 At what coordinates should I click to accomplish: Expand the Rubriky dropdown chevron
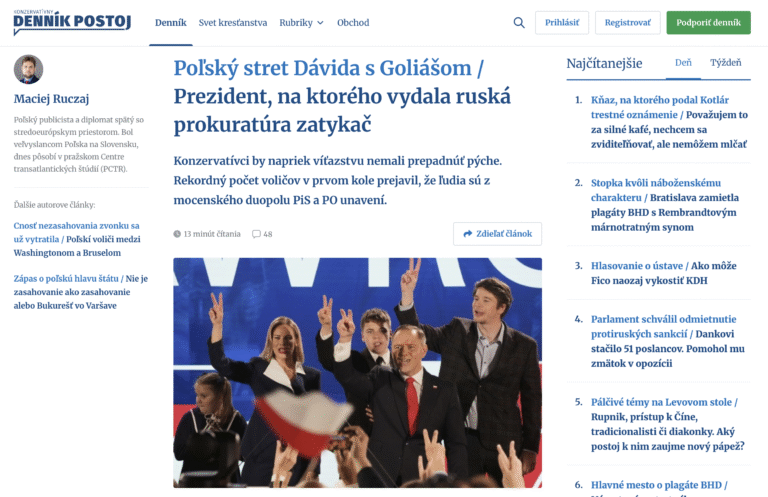pyautogui.click(x=320, y=23)
